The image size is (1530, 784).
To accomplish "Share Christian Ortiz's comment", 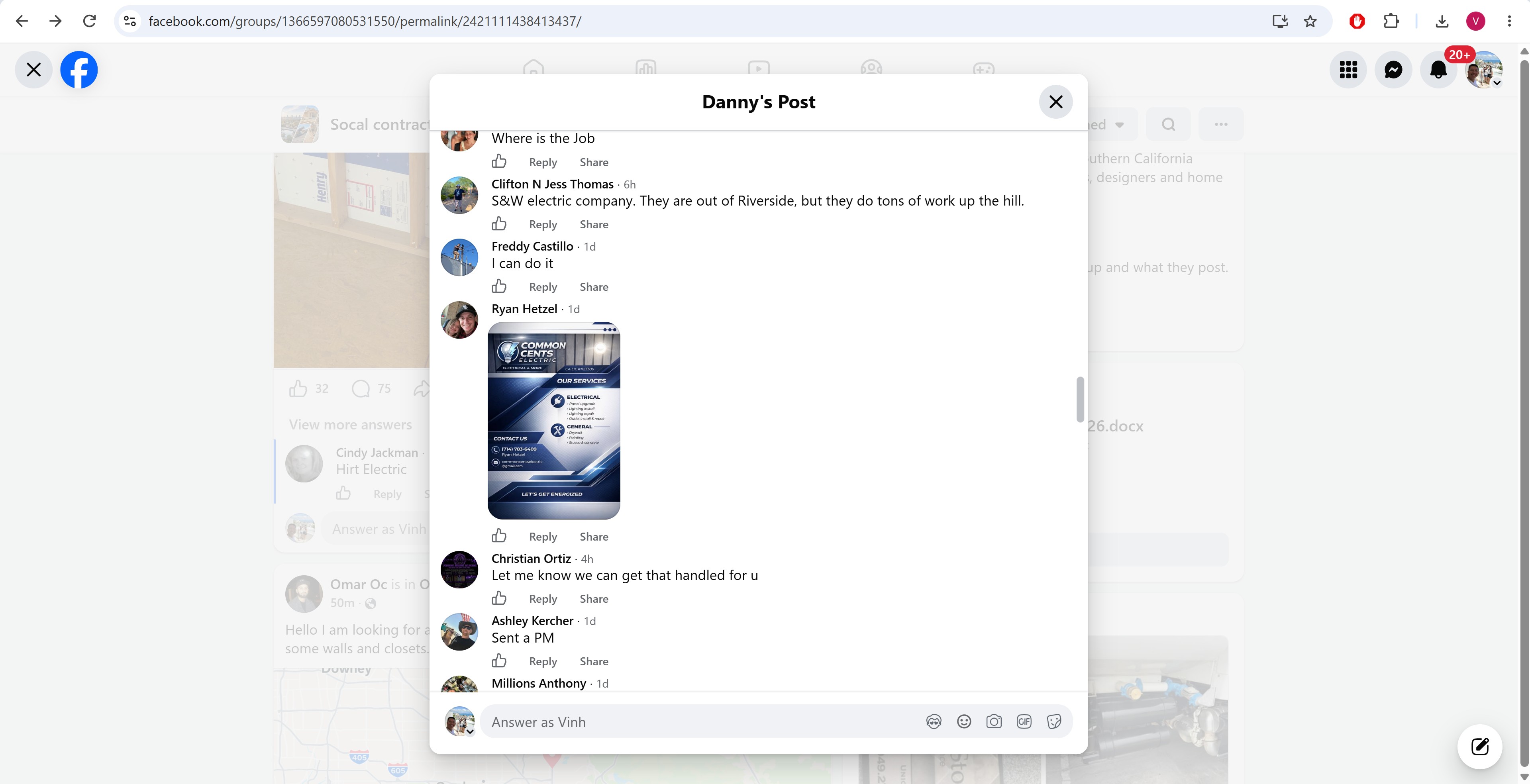I will (594, 599).
